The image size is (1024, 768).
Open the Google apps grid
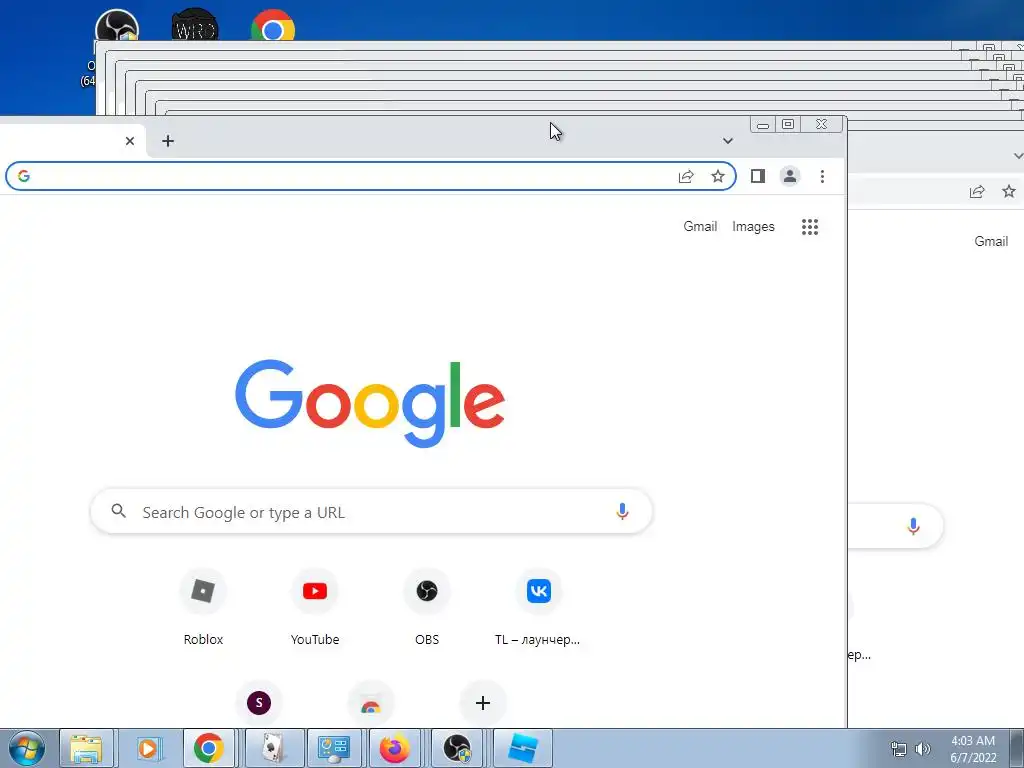point(810,227)
